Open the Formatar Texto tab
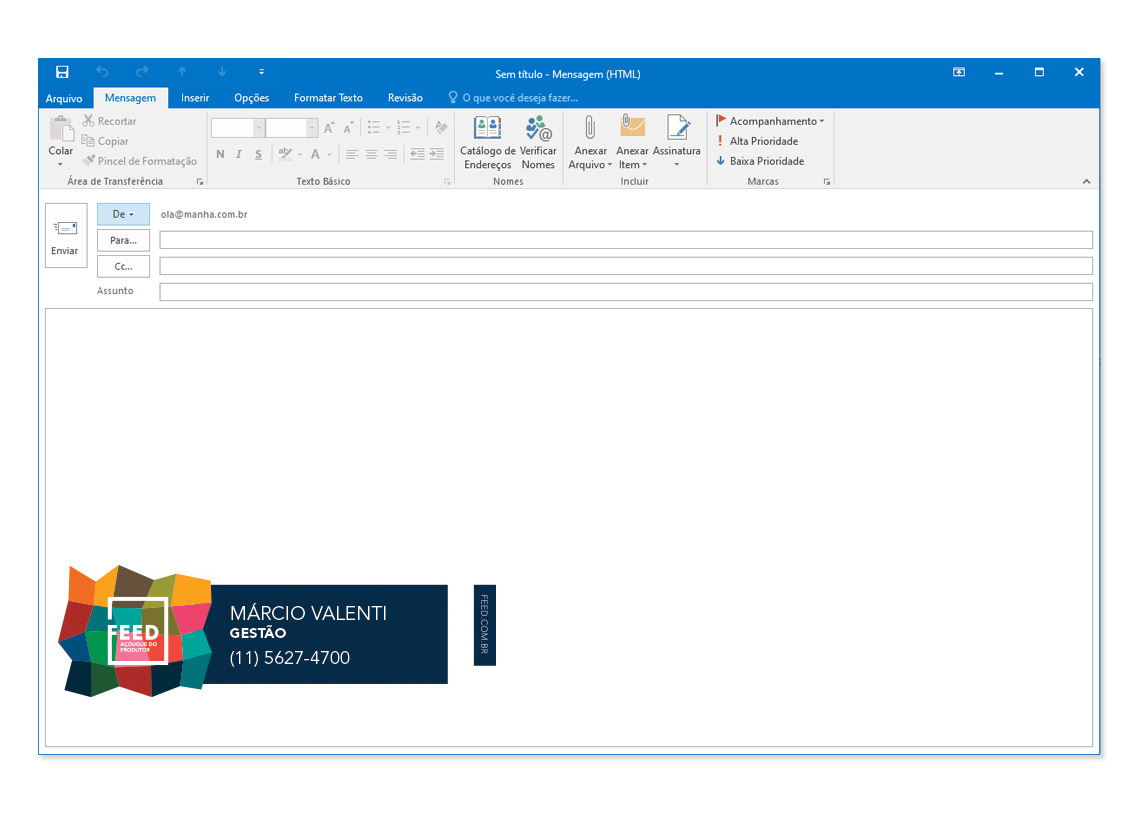Screen dimensions: 1139x813 point(328,98)
